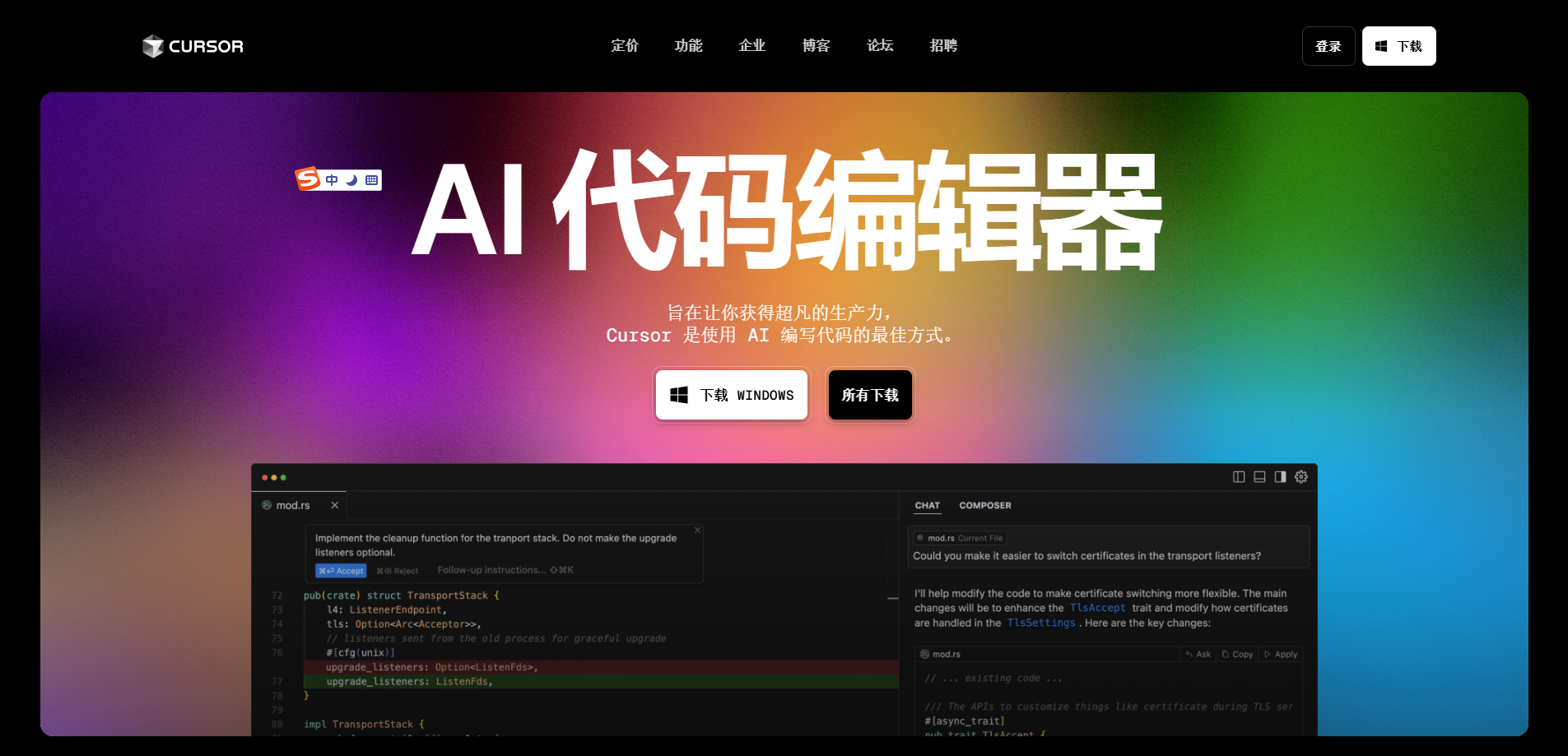Click Accept to apply the suggested edit
Screen dimensions: 1568x756
coord(340,570)
